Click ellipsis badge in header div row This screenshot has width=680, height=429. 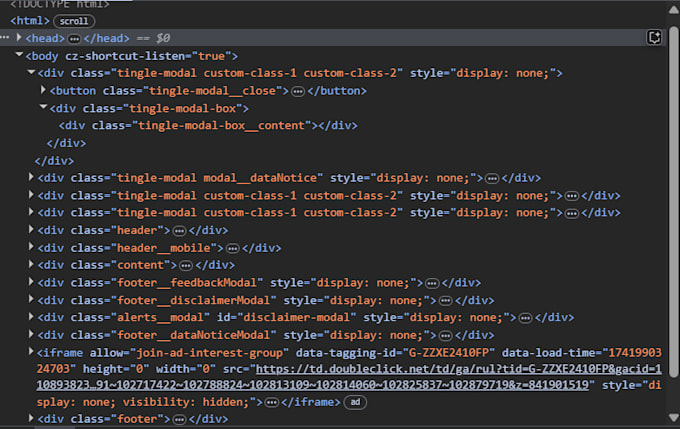click(179, 231)
